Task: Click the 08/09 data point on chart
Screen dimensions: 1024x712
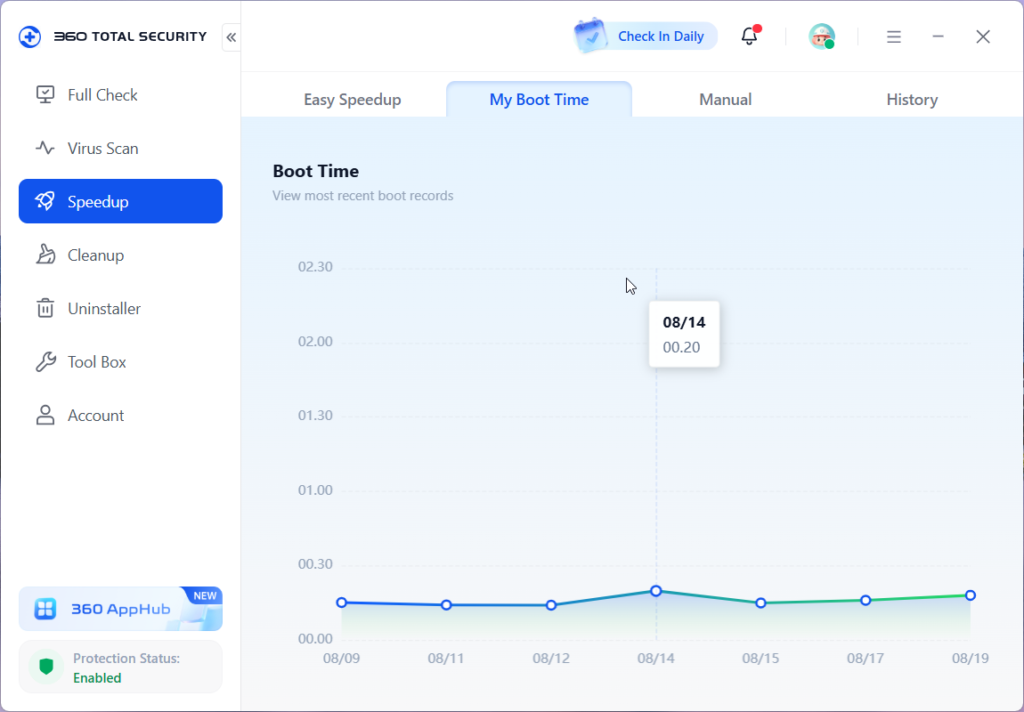Action: click(x=342, y=602)
